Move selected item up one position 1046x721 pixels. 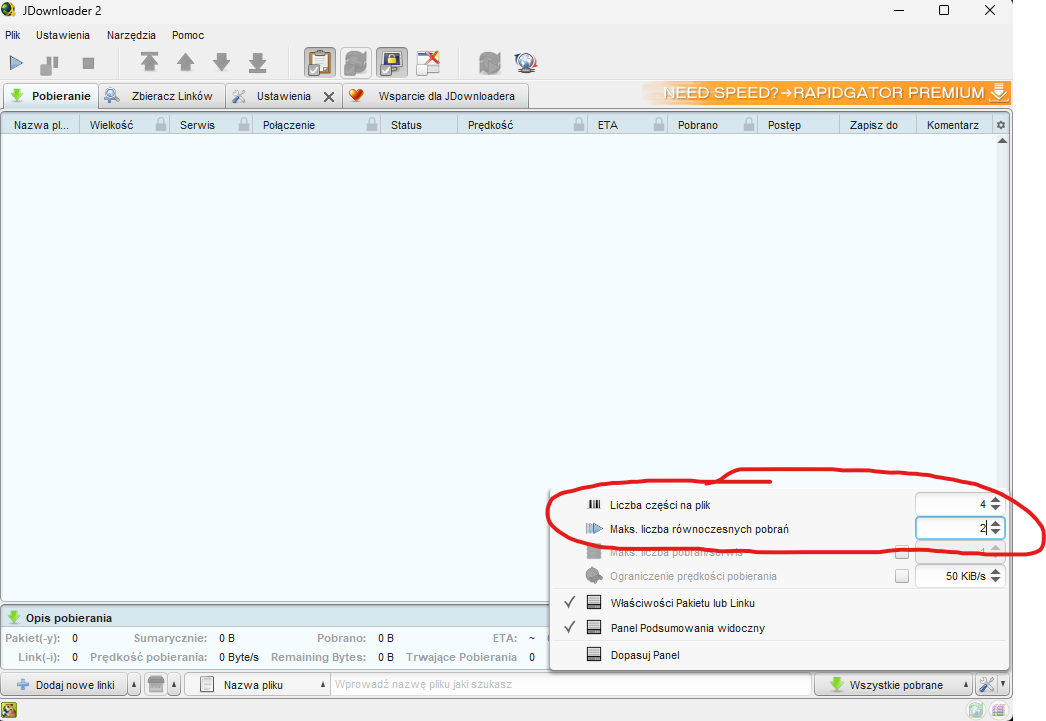[x=185, y=63]
